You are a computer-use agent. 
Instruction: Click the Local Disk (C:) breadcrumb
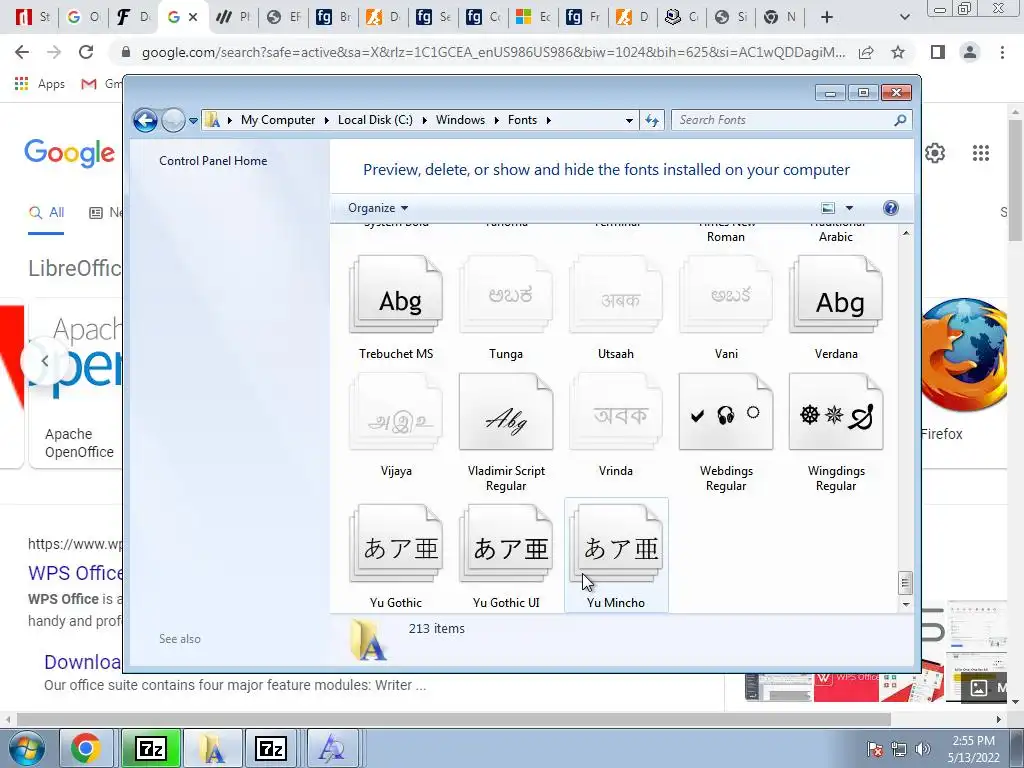[x=376, y=120]
